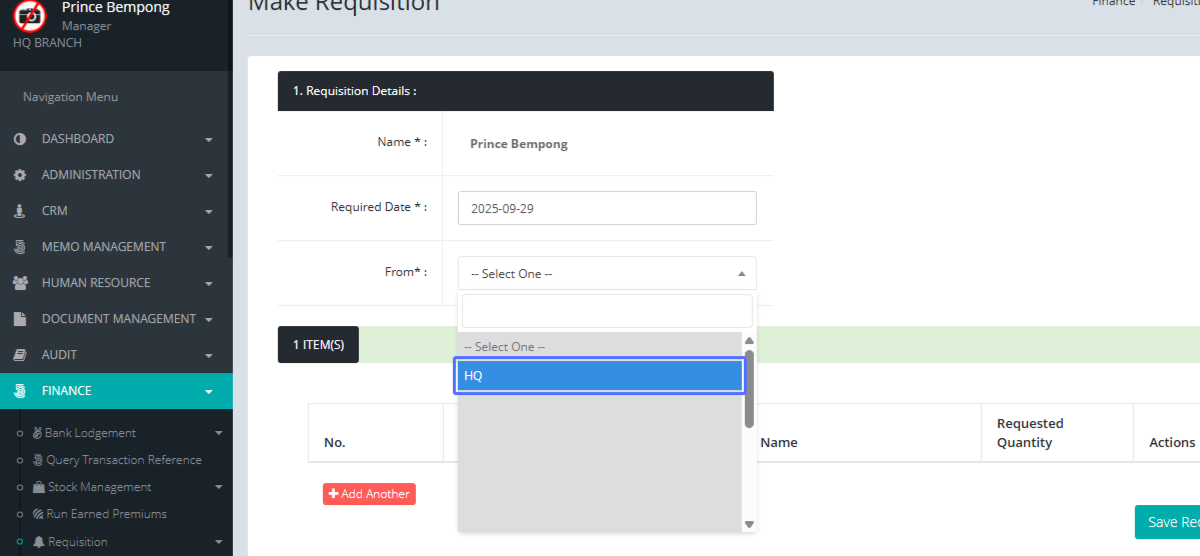This screenshot has width=1200, height=556.
Task: Open Run Earned Premiums menu item
Action: (x=106, y=514)
